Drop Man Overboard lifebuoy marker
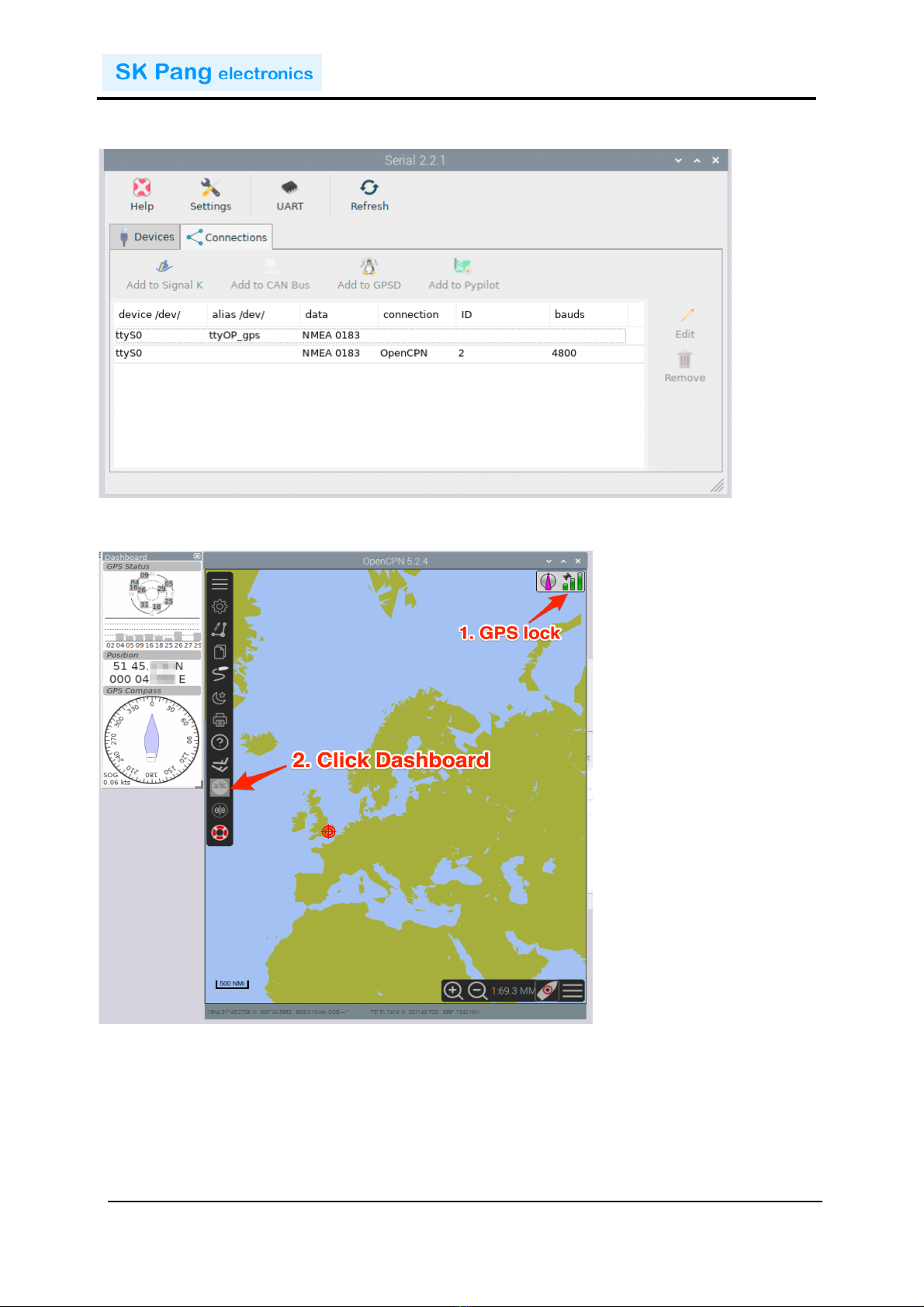Viewport: 924px width, 1307px height. pyautogui.click(x=220, y=833)
